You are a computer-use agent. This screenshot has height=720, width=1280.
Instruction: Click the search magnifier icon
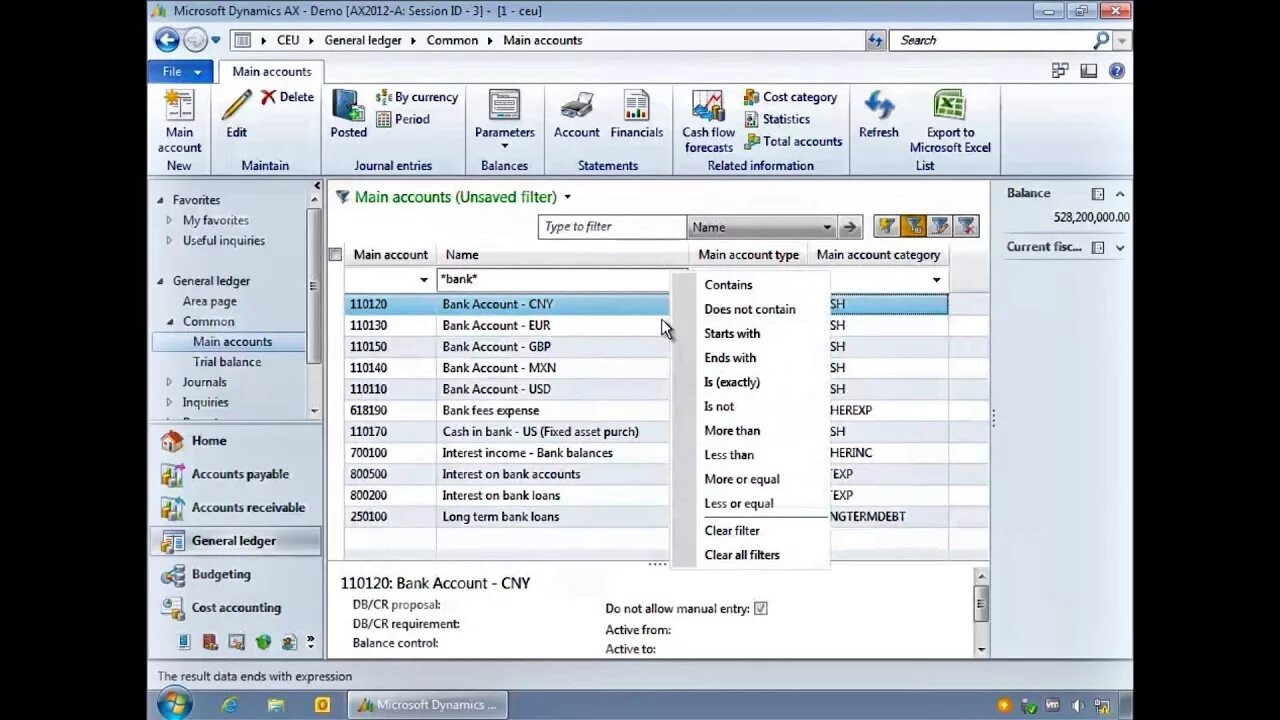[x=1101, y=40]
